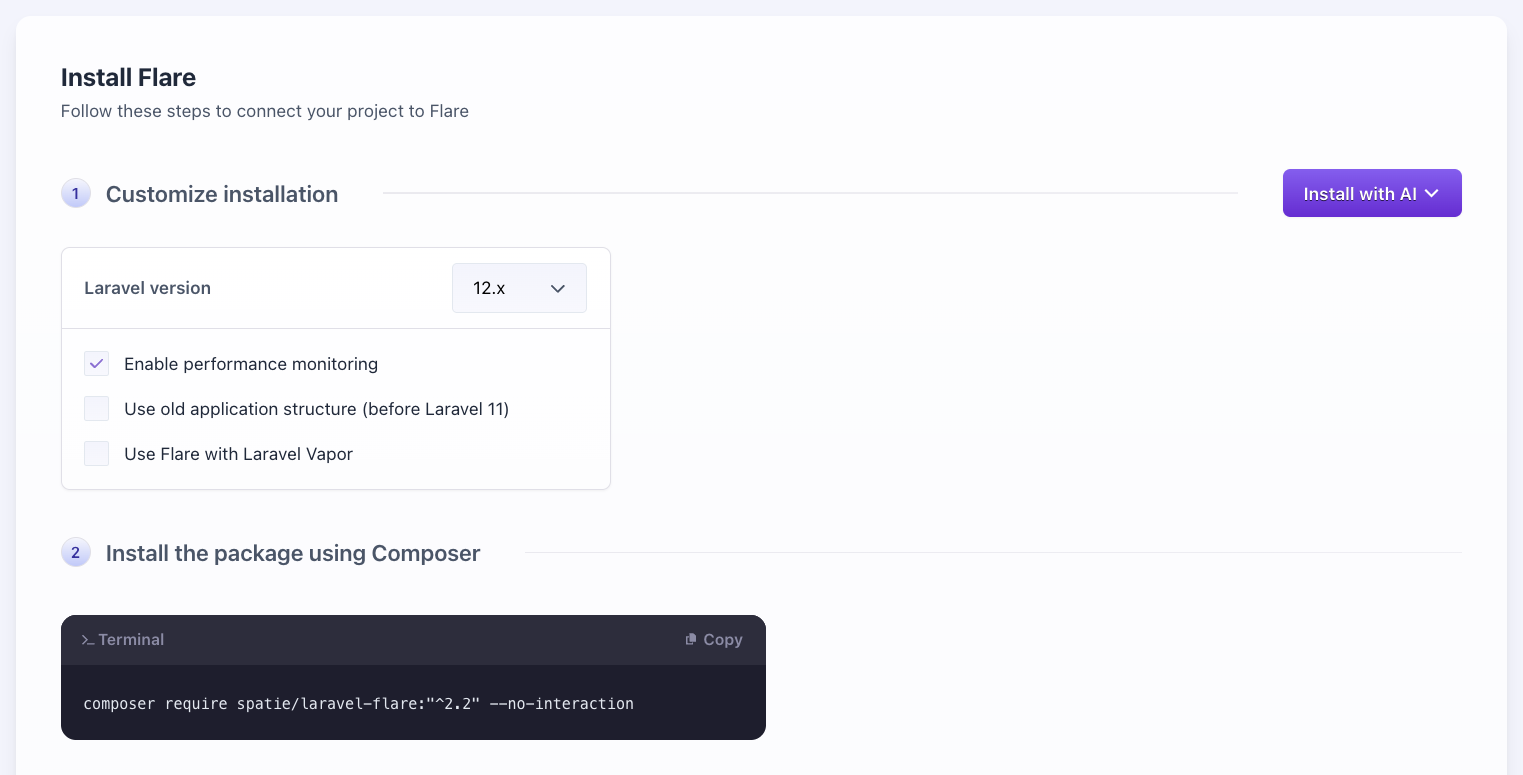Click the step 1 number badge
This screenshot has height=775, width=1523.
76,193
